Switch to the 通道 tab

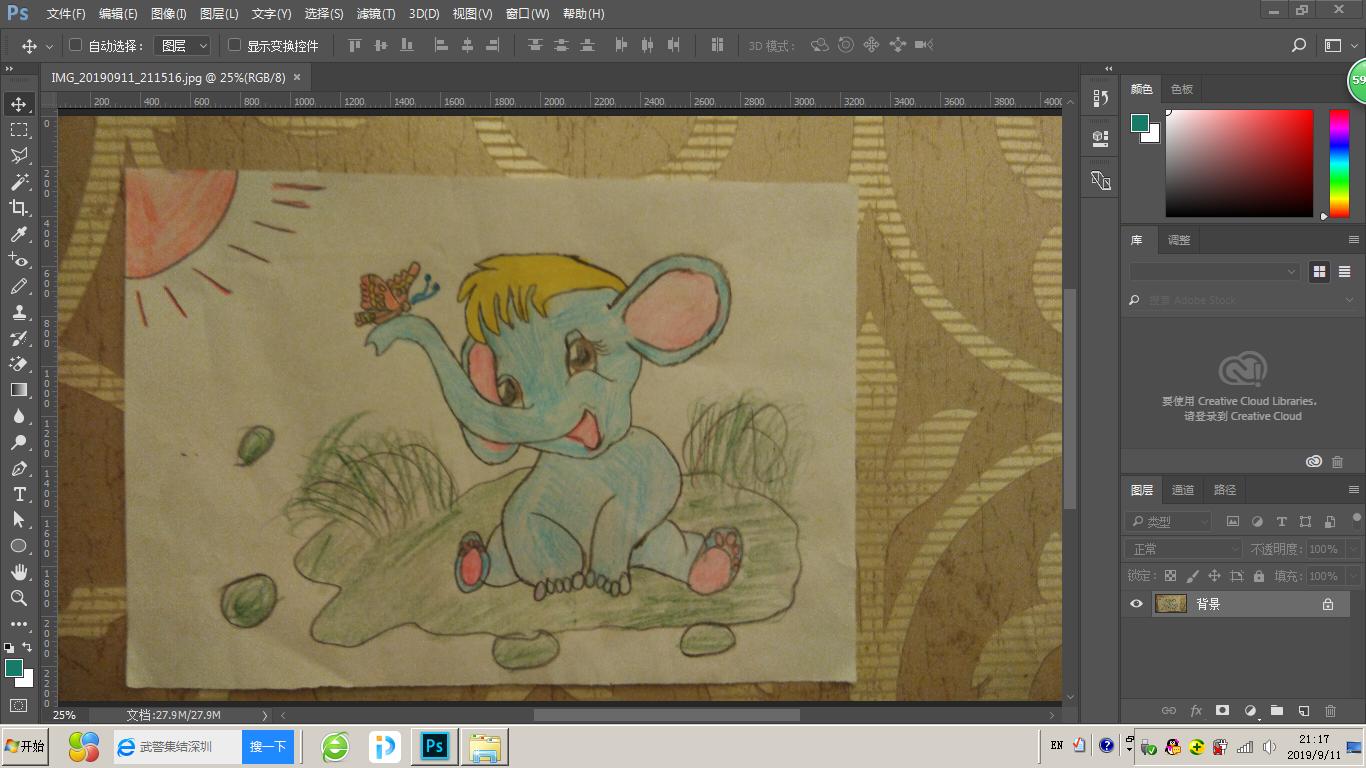(x=1183, y=490)
